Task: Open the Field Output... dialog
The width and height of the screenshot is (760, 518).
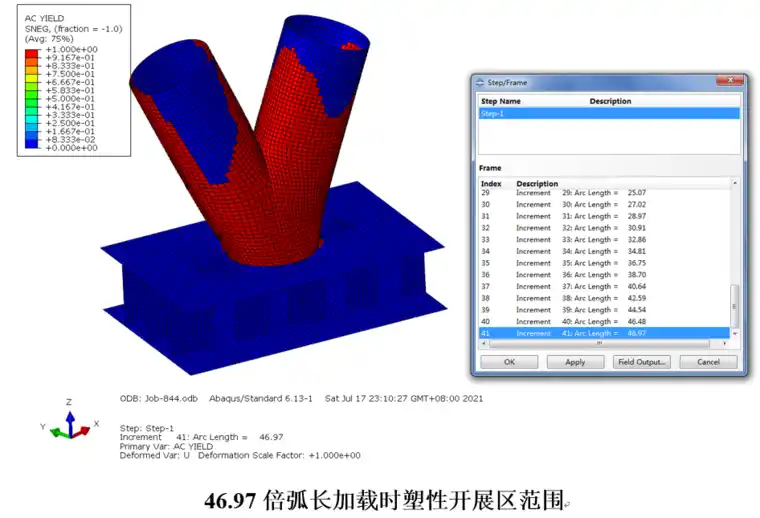Action: pos(642,362)
